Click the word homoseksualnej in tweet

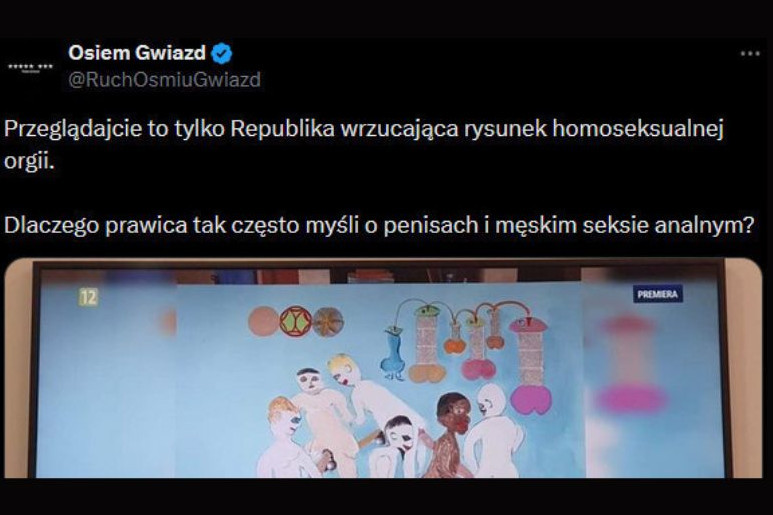(x=637, y=129)
